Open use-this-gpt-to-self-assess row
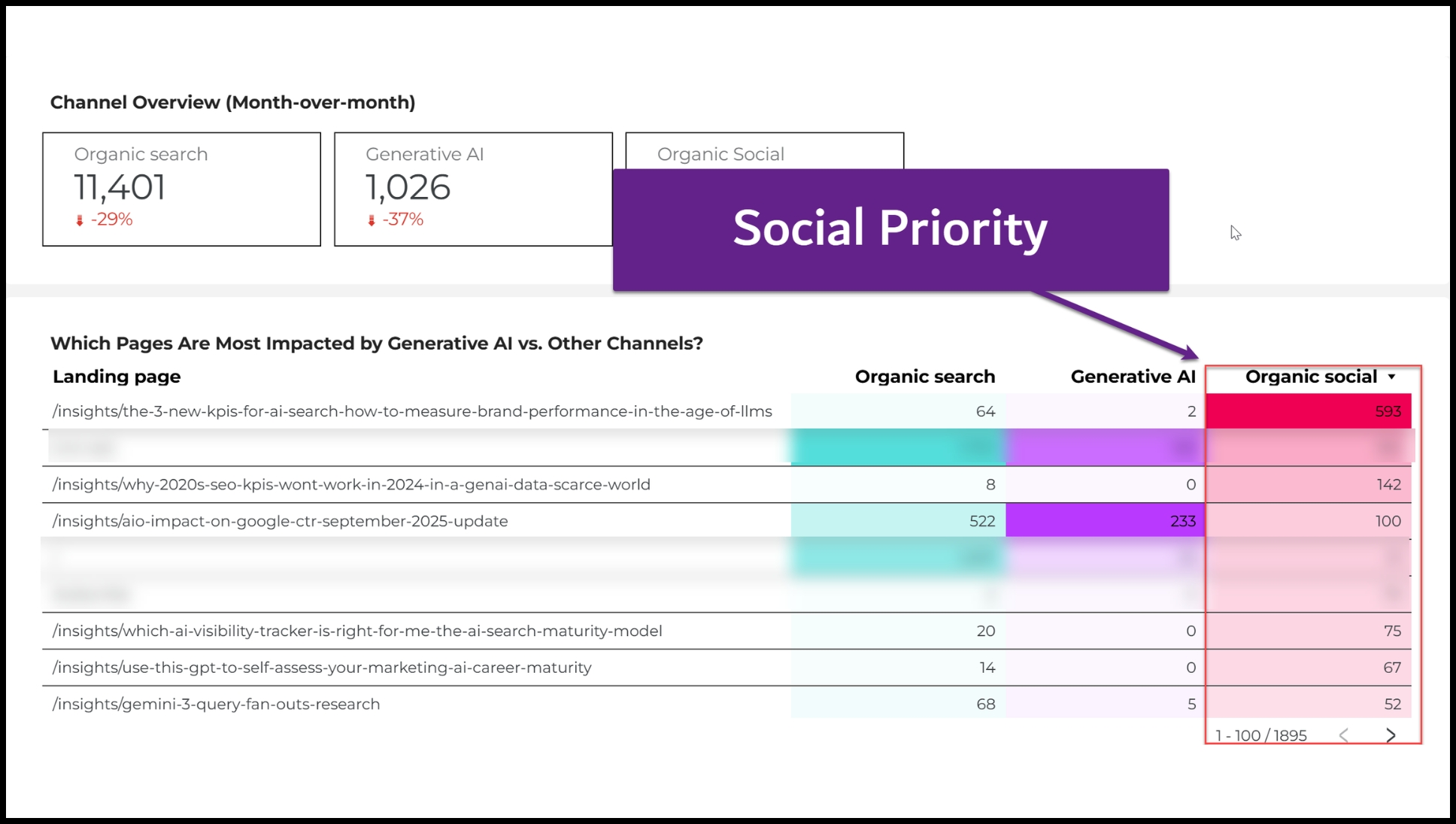Screen dimensions: 1456x824 pos(322,668)
